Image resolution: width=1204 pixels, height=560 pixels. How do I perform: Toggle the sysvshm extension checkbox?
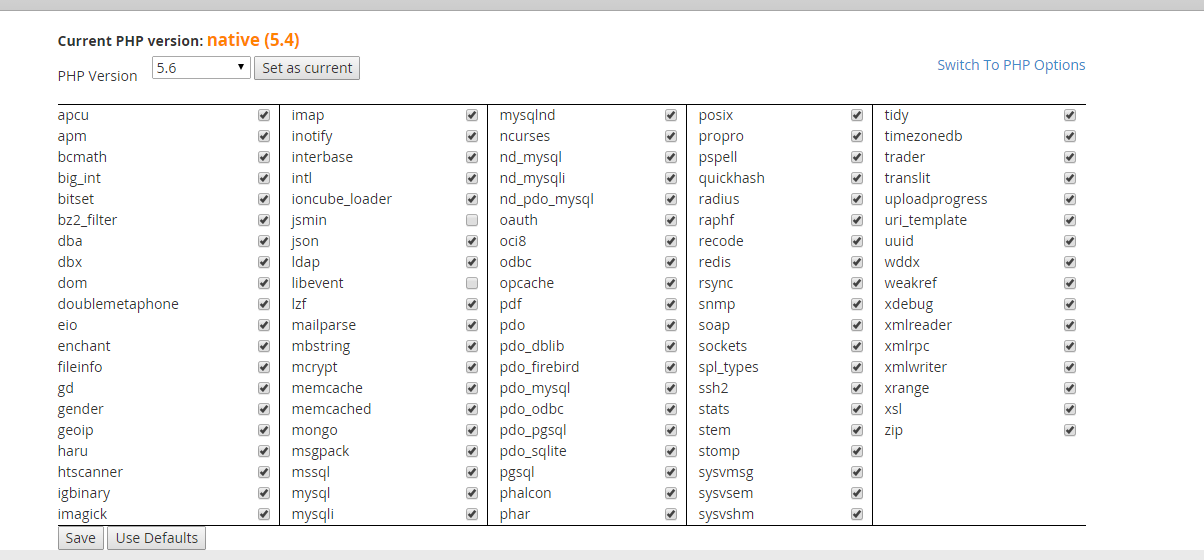tap(857, 514)
